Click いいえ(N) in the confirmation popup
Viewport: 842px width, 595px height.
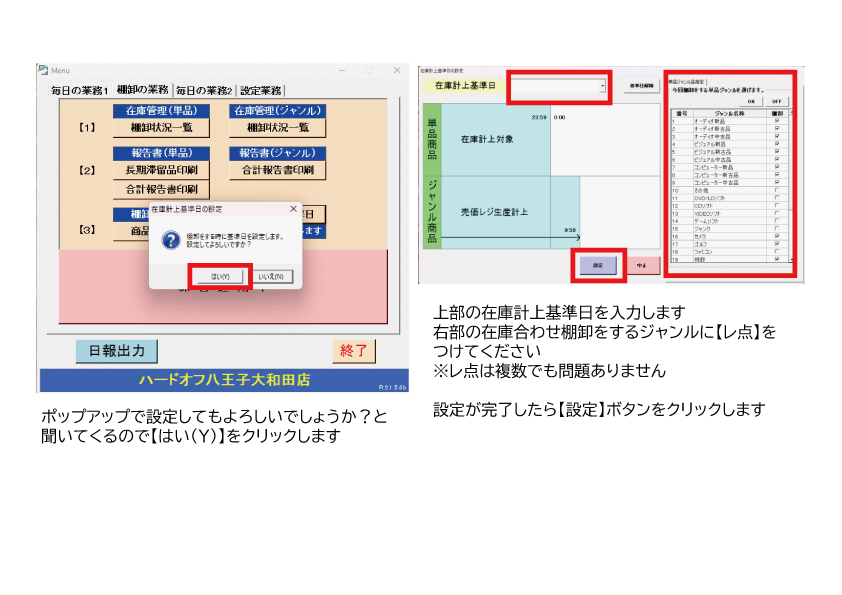coord(270,276)
